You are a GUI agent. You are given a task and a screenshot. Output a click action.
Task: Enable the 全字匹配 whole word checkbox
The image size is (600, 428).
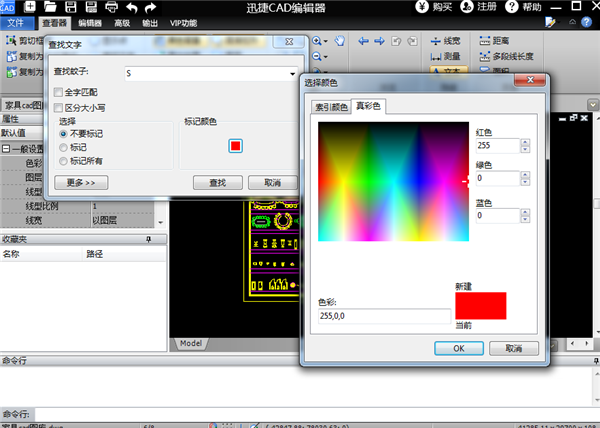click(58, 92)
